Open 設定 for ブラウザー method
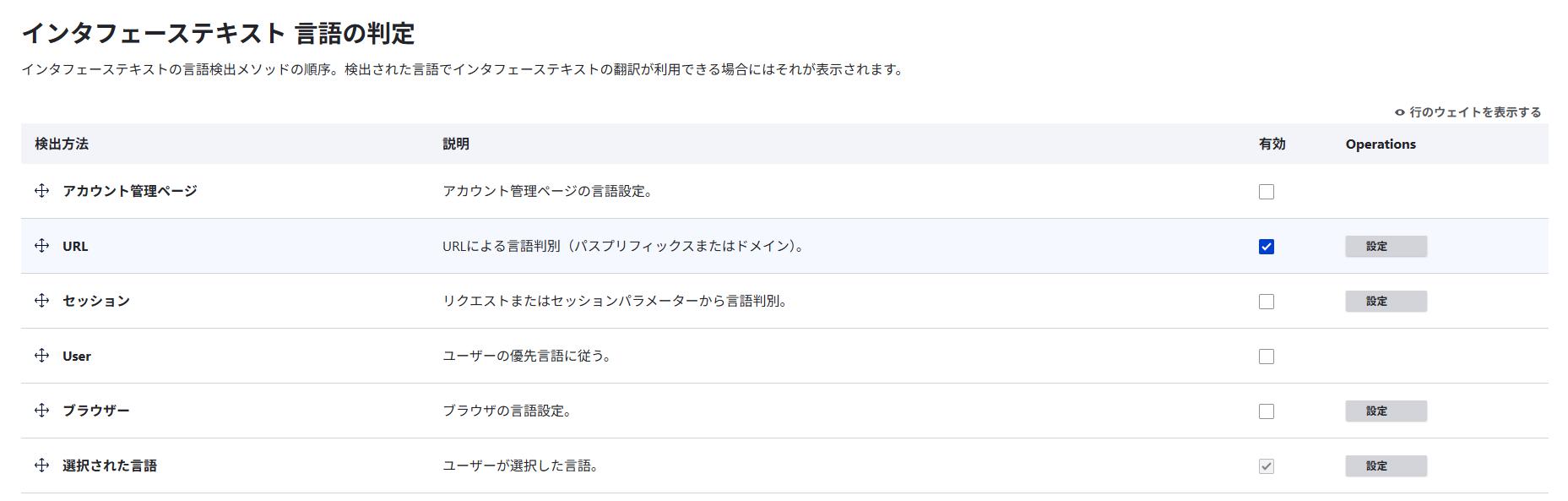 1386,411
